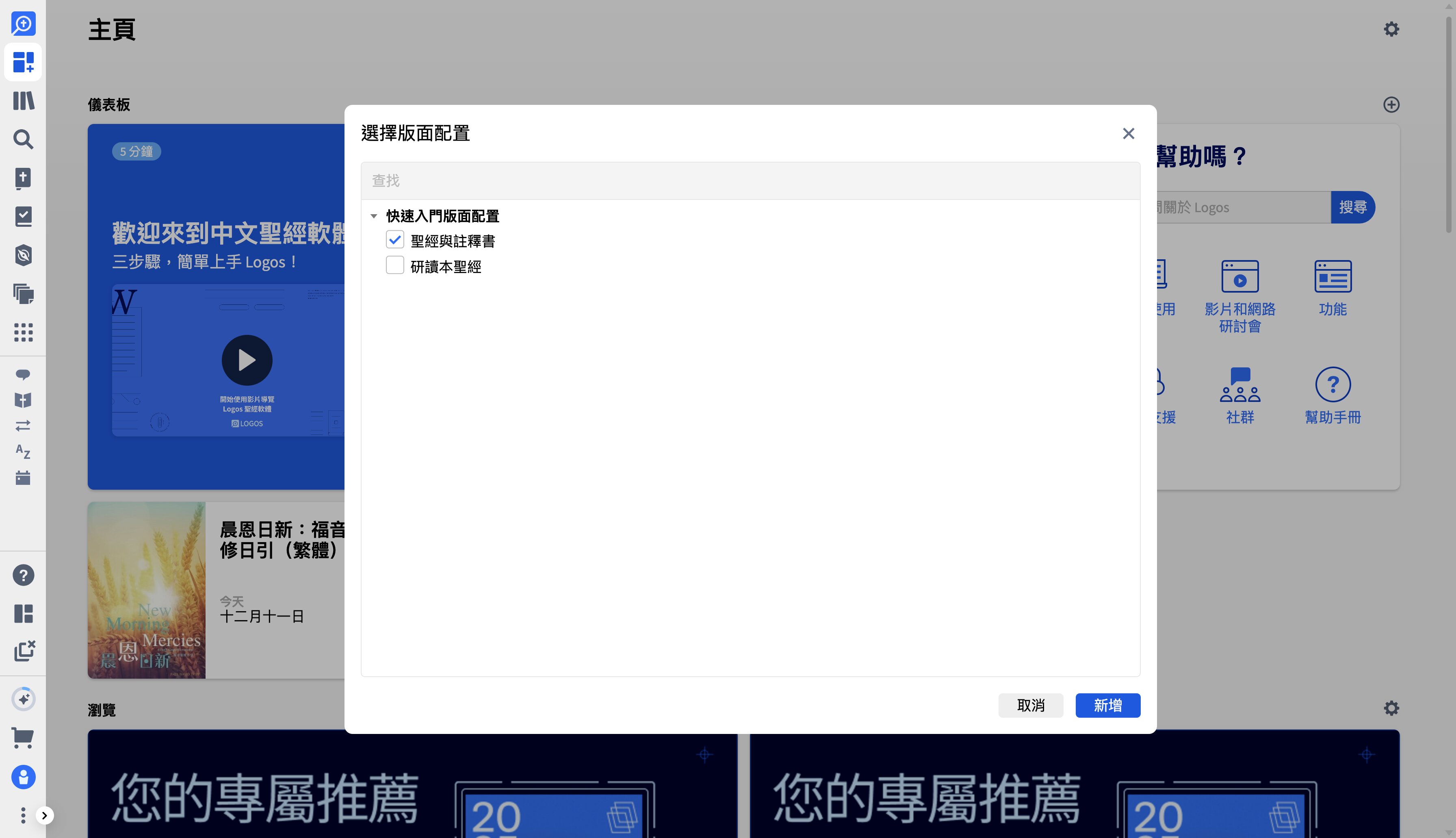Image resolution: width=1456 pixels, height=838 pixels.
Task: Collapse the 快速入門版面配置 group
Action: [374, 216]
